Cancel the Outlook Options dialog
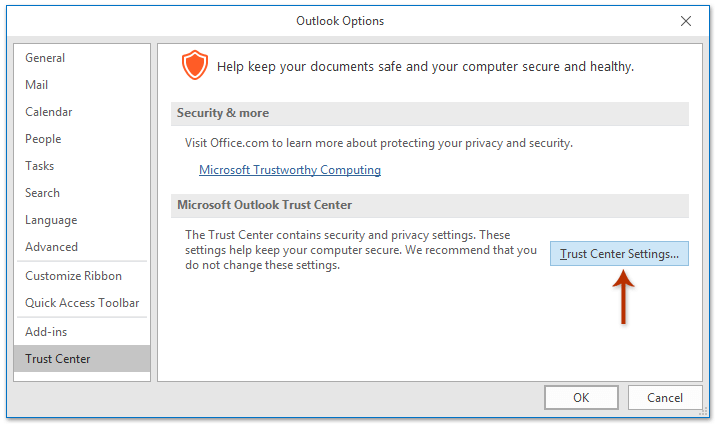716x424 pixels. 665,398
